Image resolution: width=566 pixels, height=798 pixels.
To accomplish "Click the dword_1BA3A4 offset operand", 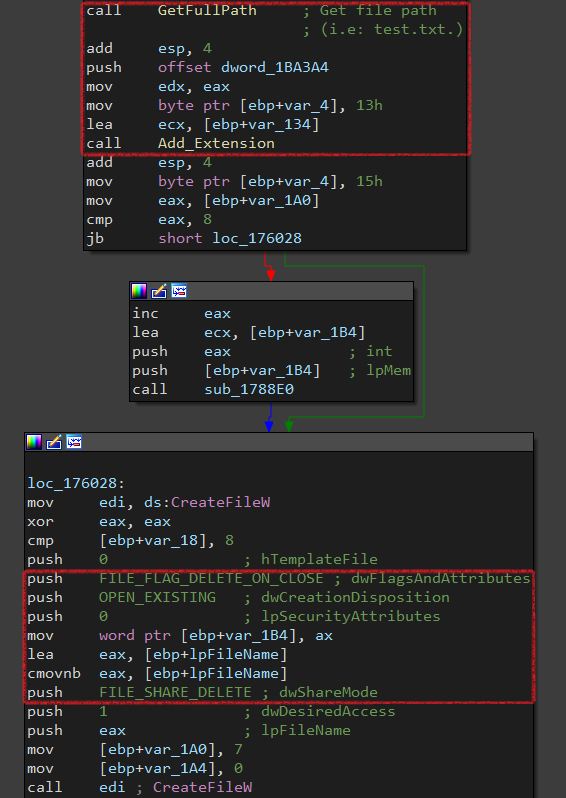I will pyautogui.click(x=275, y=68).
